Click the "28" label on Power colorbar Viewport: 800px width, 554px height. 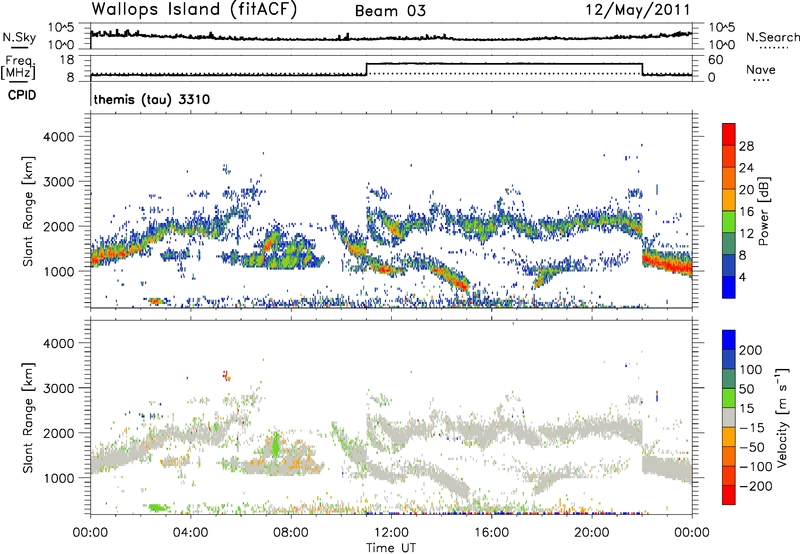coord(746,146)
